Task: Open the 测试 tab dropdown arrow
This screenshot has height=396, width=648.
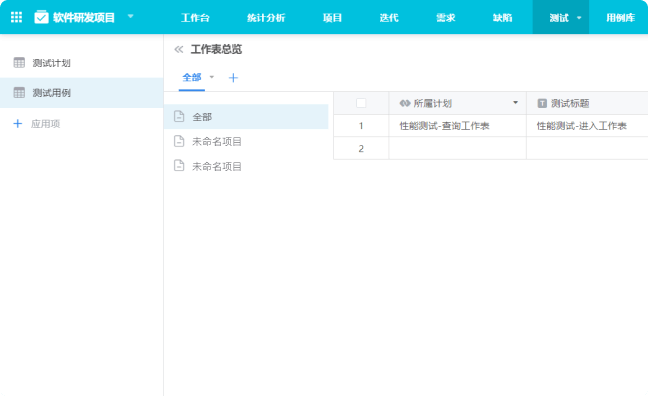Action: (579, 18)
